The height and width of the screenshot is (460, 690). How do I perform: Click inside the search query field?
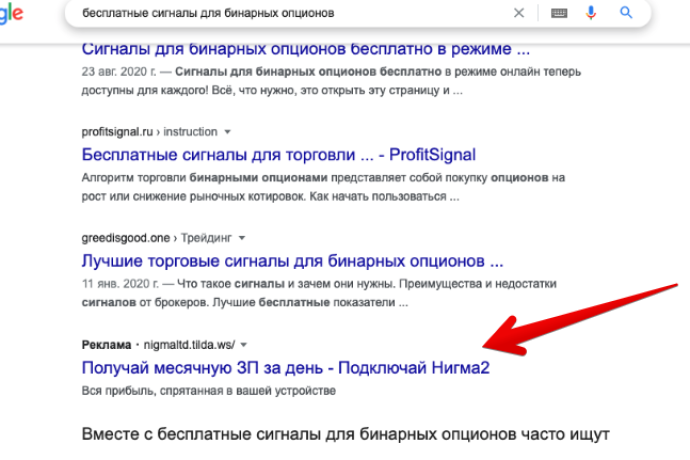290,13
